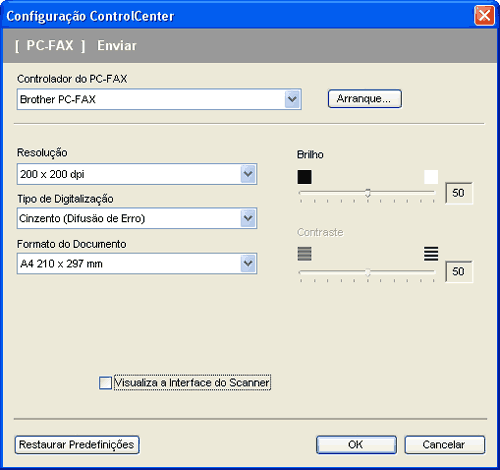Expand the Formato do Documento dropdown
This screenshot has width=500, height=470.
248,264
